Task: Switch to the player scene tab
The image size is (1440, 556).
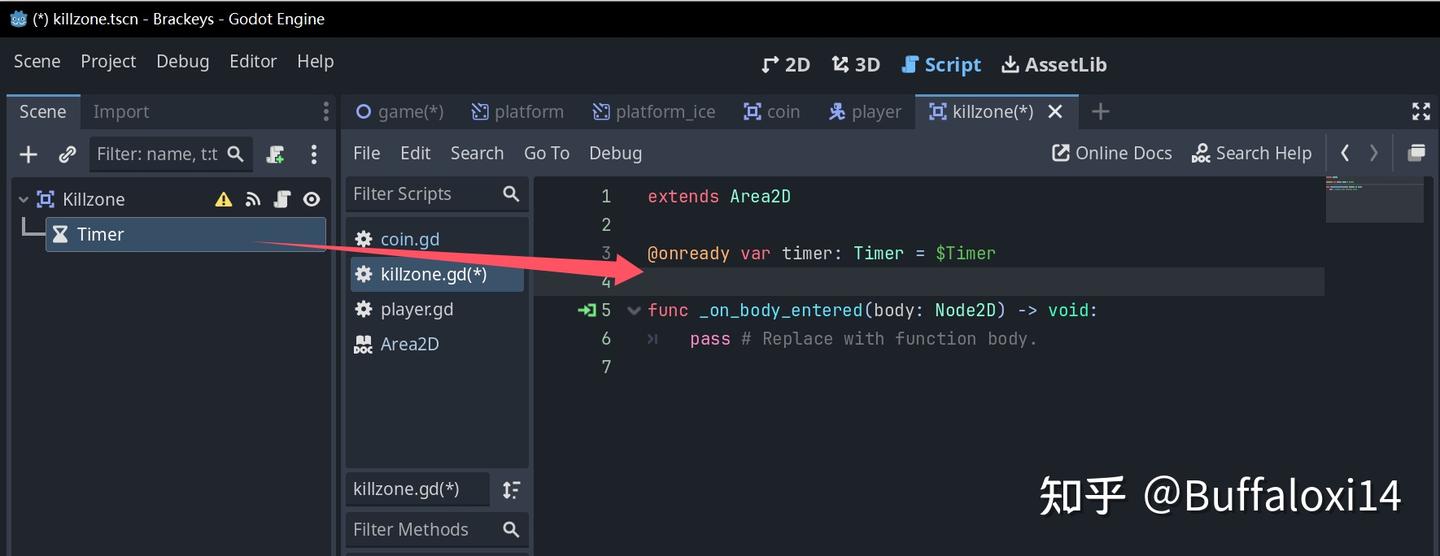Action: 865,112
